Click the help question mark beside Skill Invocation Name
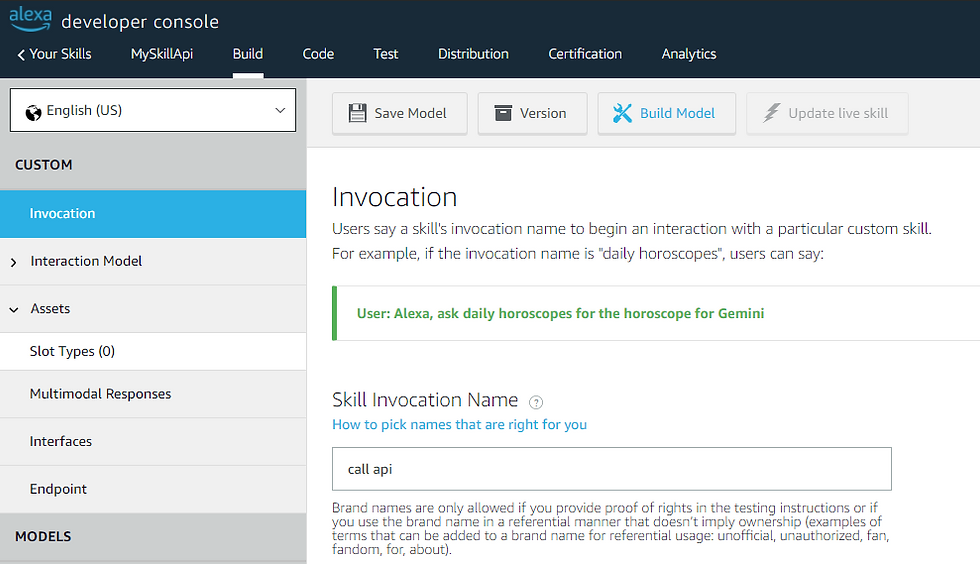Viewport: 980px width, 564px height. pos(536,402)
